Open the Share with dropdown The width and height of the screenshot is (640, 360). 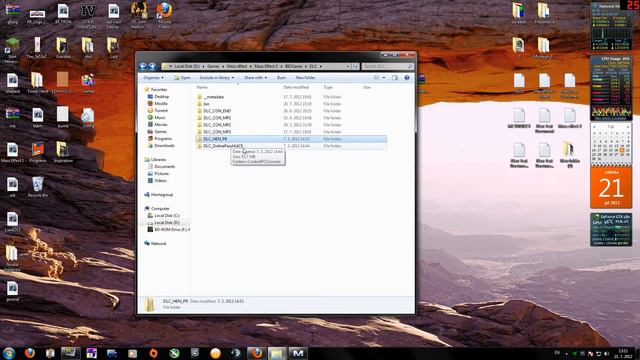tap(256, 78)
